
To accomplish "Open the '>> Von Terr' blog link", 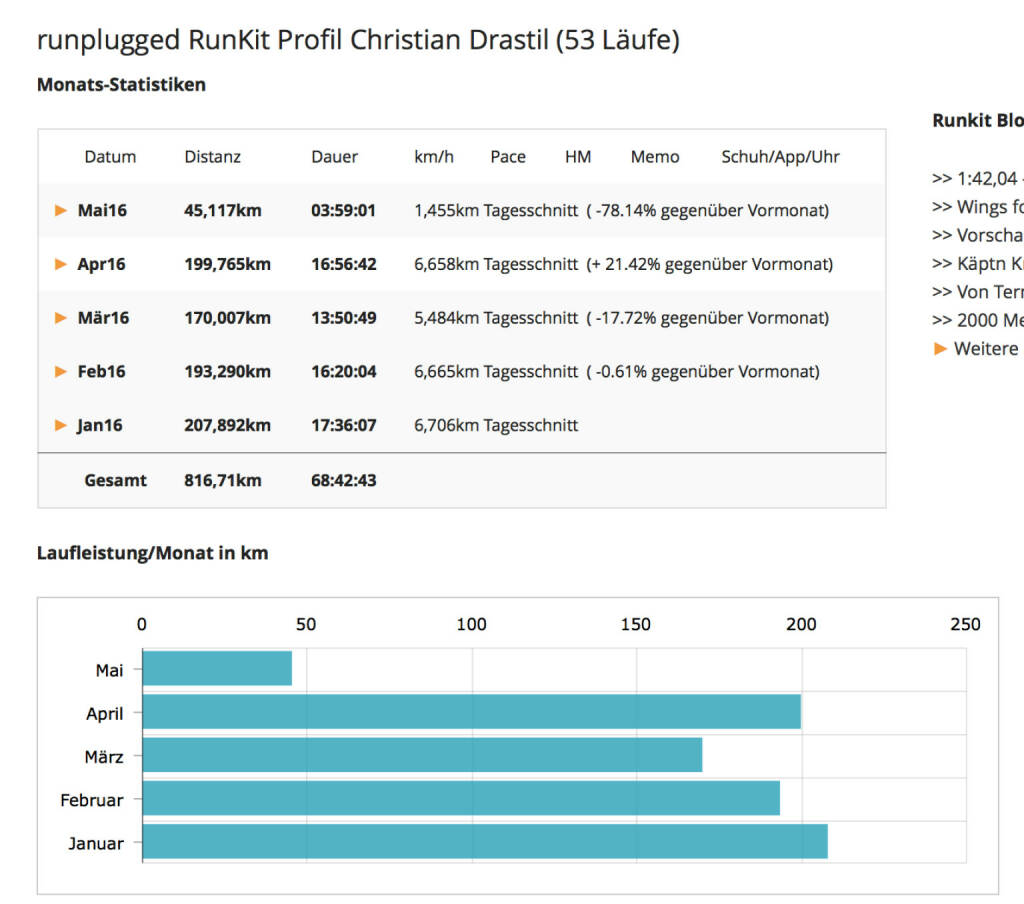I will [x=978, y=292].
